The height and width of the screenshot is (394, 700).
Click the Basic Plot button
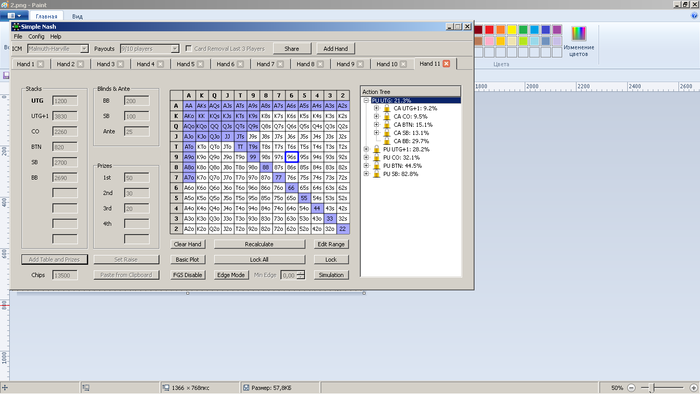[x=188, y=259]
